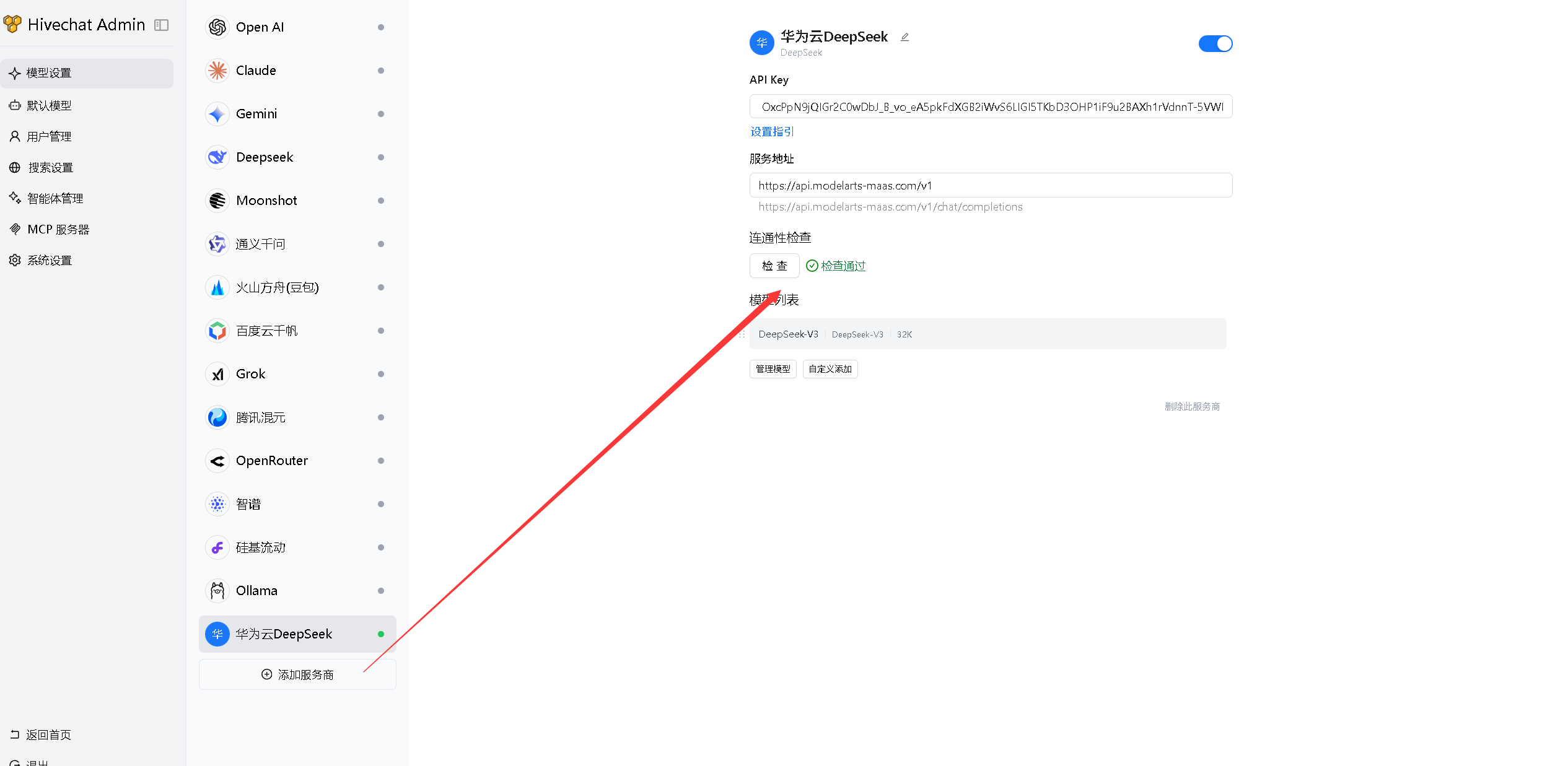
Task: Click the Ollama llama logo
Action: click(217, 591)
